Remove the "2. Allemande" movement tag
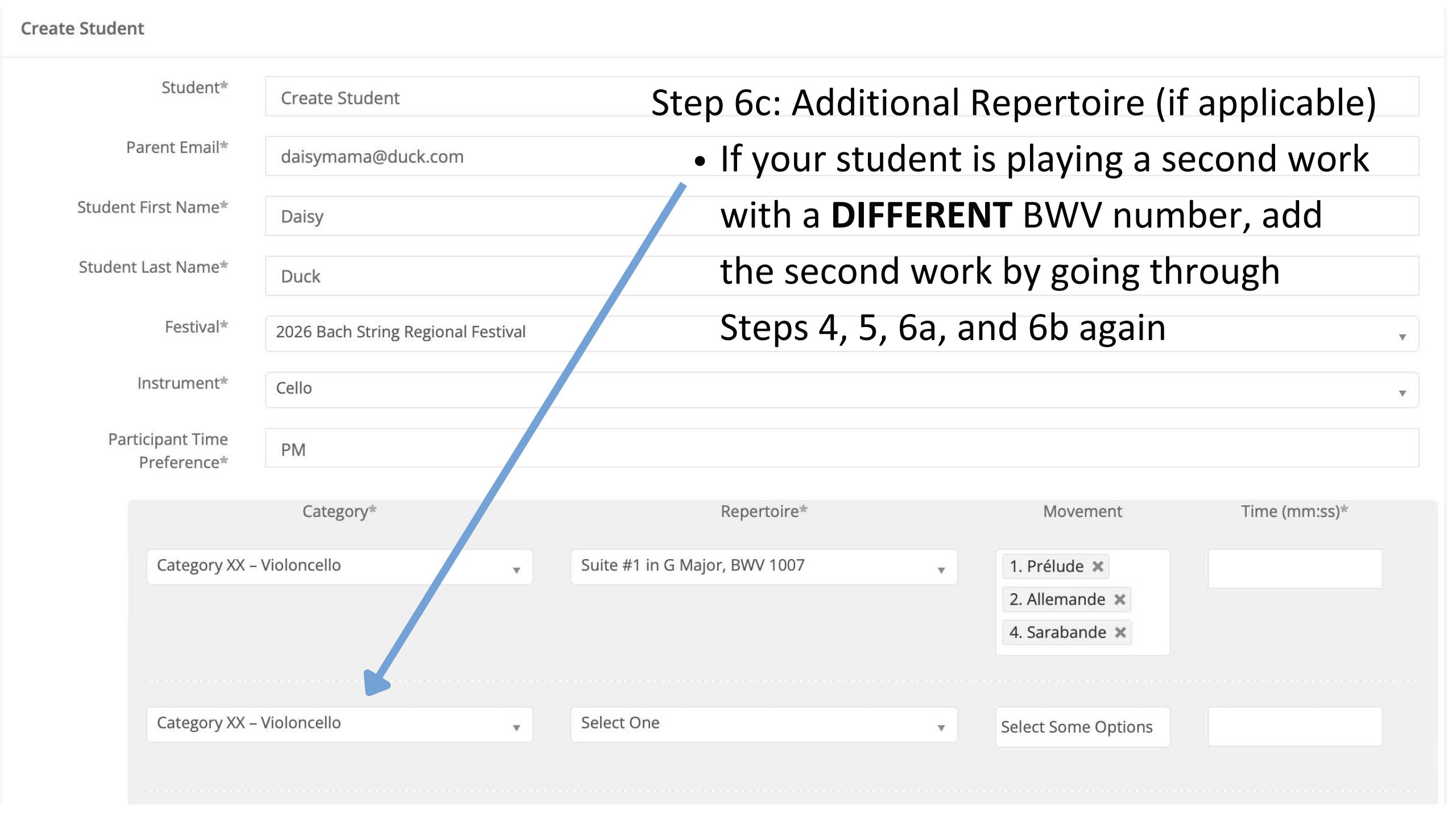Viewport: 1456px width, 819px height. pyautogui.click(x=1119, y=599)
